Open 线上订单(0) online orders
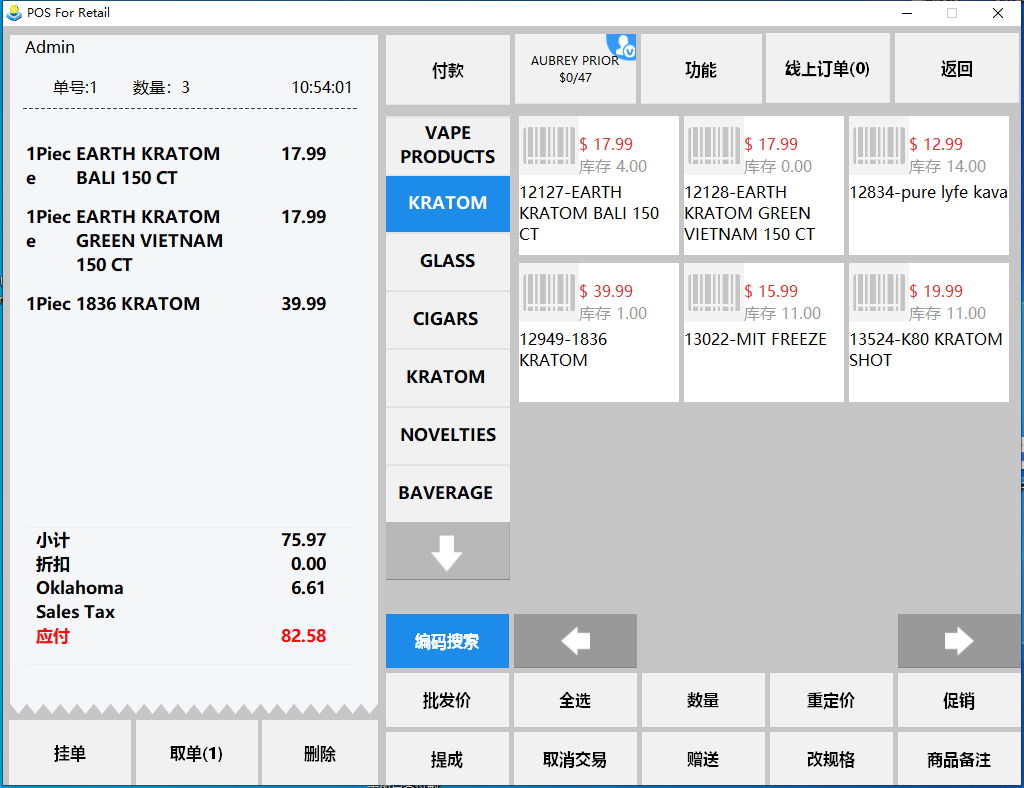This screenshot has width=1024, height=788. (827, 69)
